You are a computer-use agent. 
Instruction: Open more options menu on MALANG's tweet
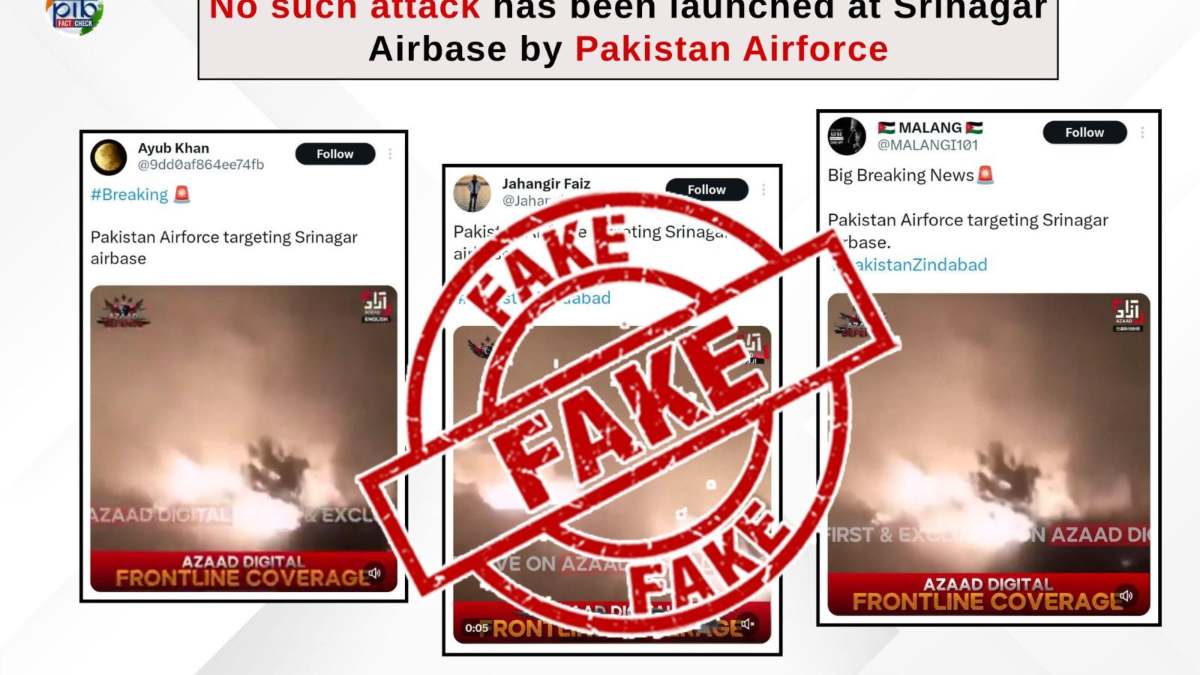(x=1143, y=132)
